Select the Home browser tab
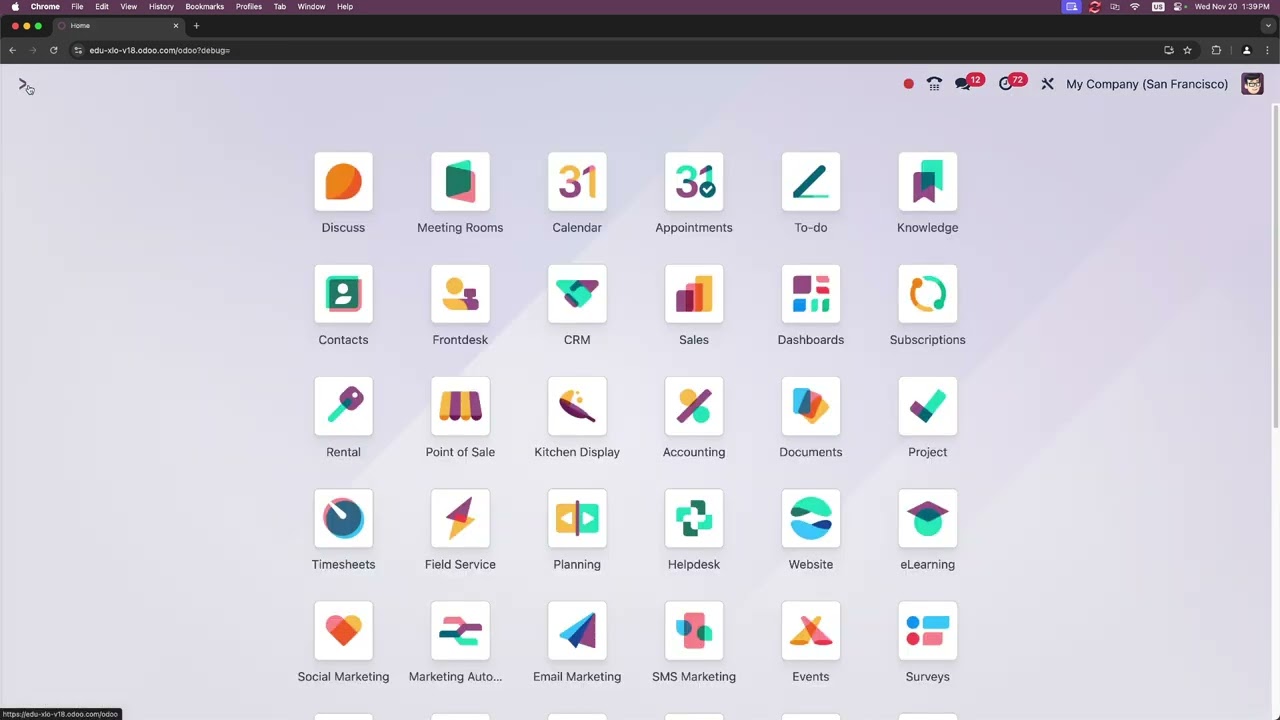The image size is (1280, 720). tap(120, 25)
